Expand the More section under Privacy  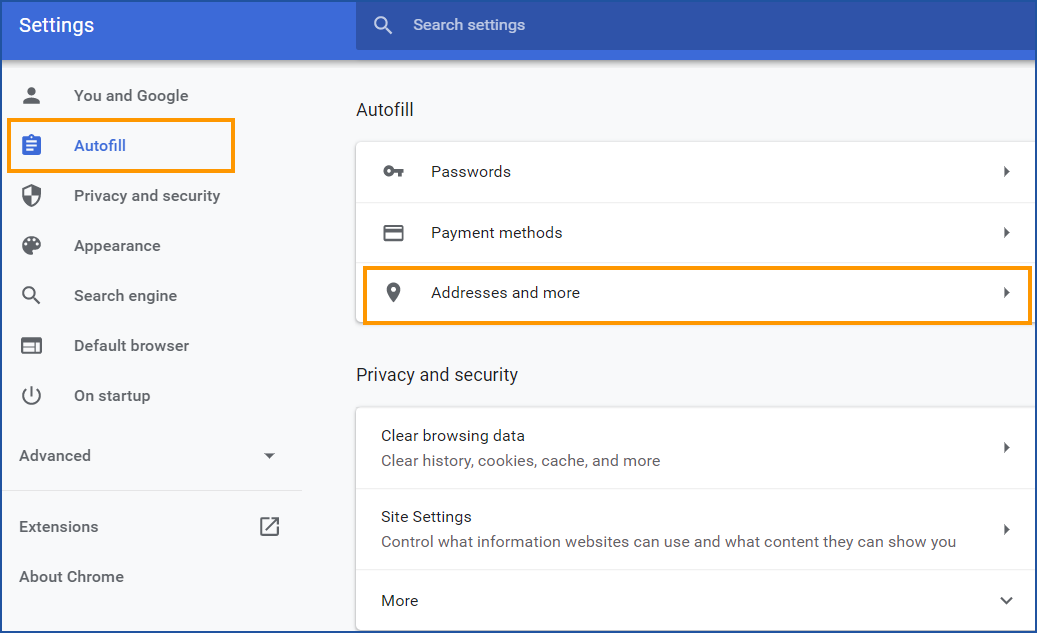pyautogui.click(x=1006, y=600)
